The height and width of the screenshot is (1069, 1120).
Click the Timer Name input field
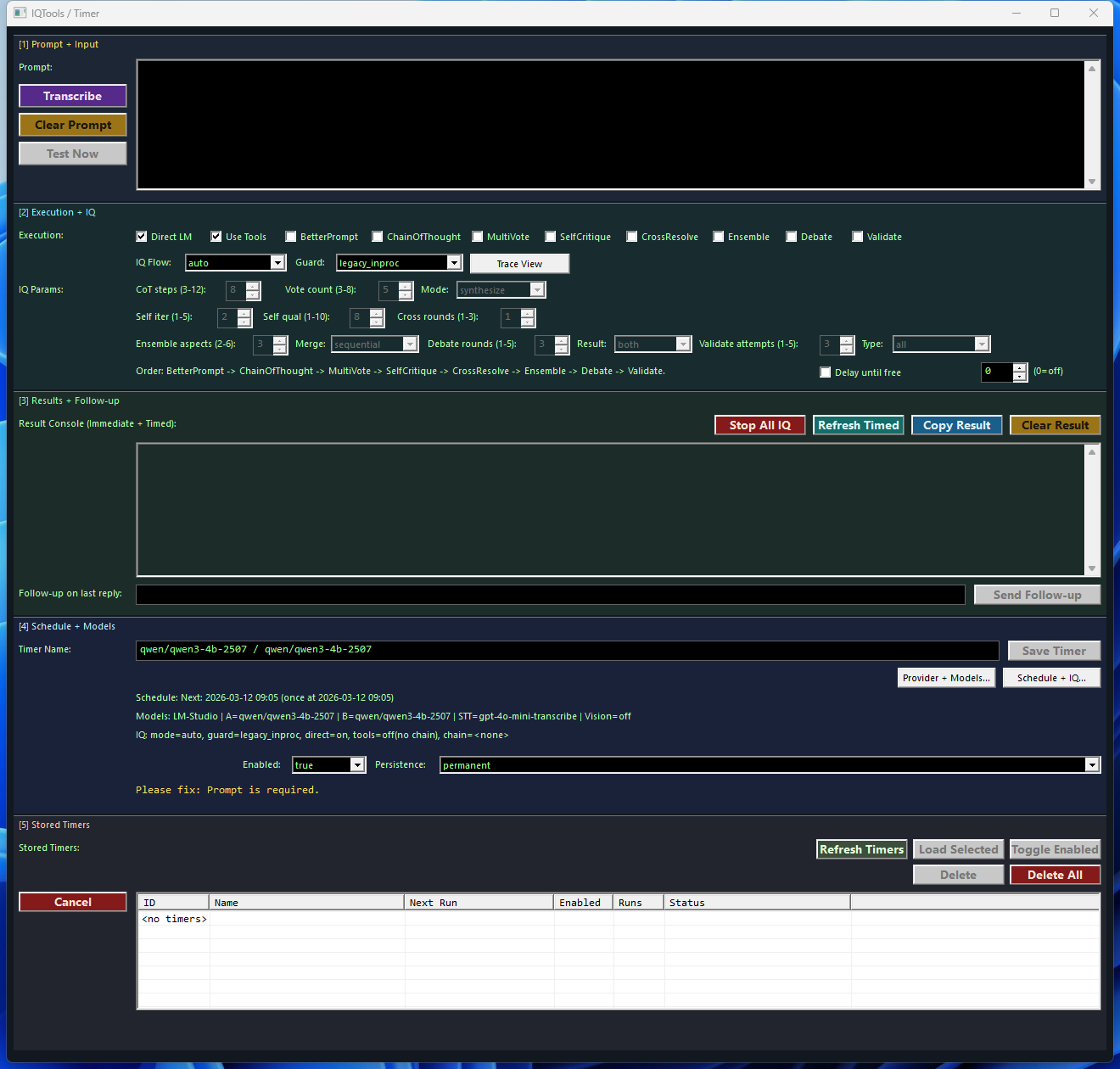click(567, 650)
